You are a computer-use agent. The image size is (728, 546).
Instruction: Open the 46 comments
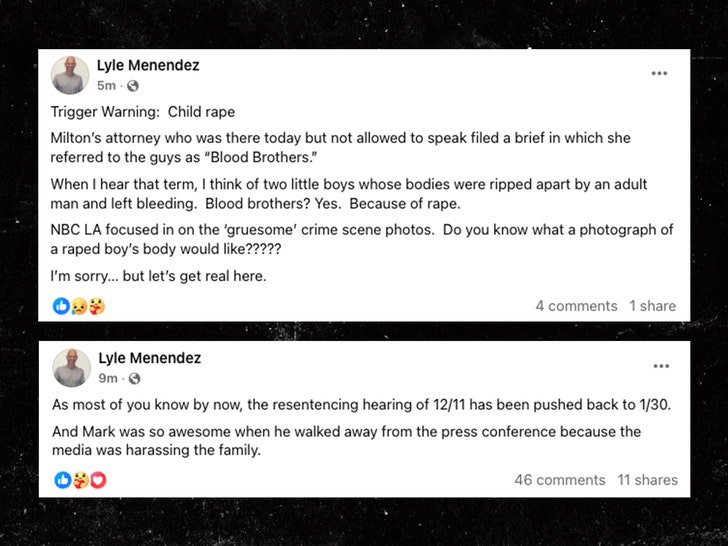pyautogui.click(x=560, y=480)
